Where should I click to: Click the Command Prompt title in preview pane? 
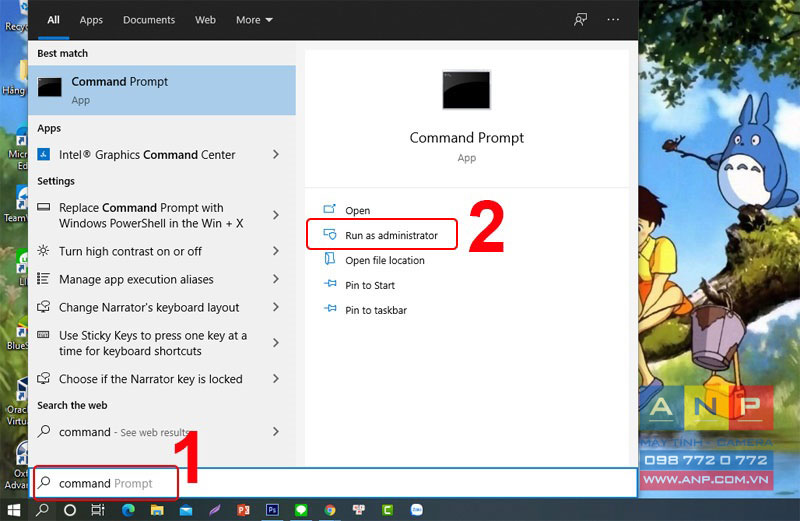click(x=466, y=138)
